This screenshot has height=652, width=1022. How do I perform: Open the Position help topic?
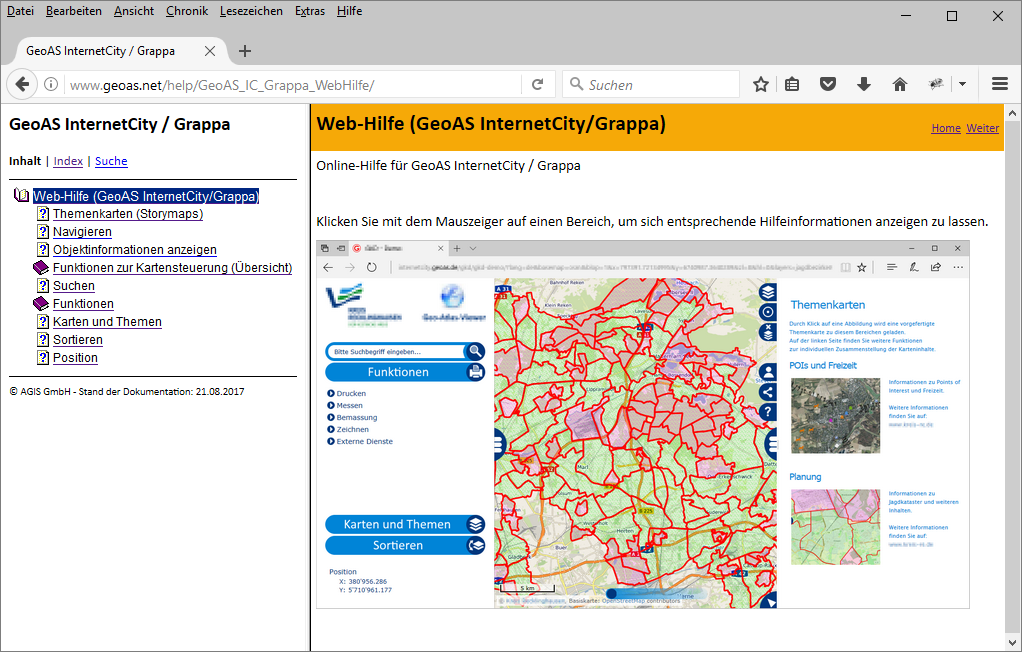(76, 358)
